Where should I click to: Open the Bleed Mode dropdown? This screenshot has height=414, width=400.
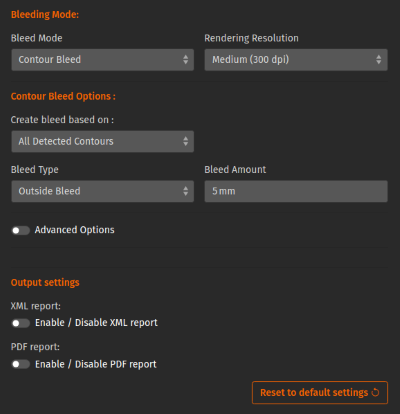point(103,60)
